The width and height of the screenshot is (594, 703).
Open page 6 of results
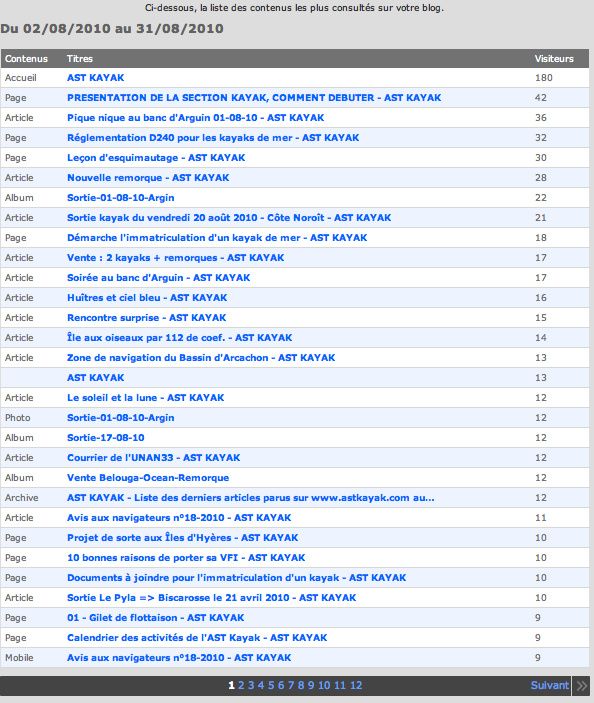(281, 686)
